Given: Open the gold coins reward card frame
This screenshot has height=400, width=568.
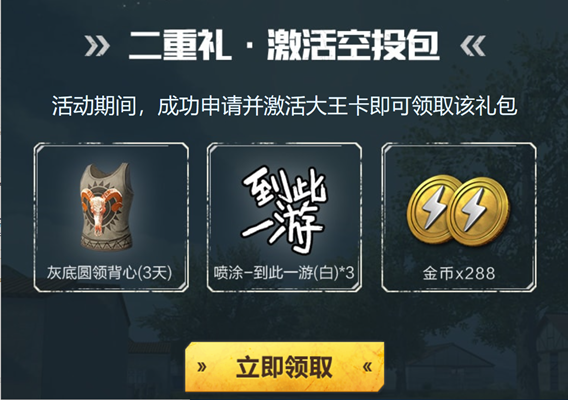Looking at the screenshot, I should (x=459, y=217).
